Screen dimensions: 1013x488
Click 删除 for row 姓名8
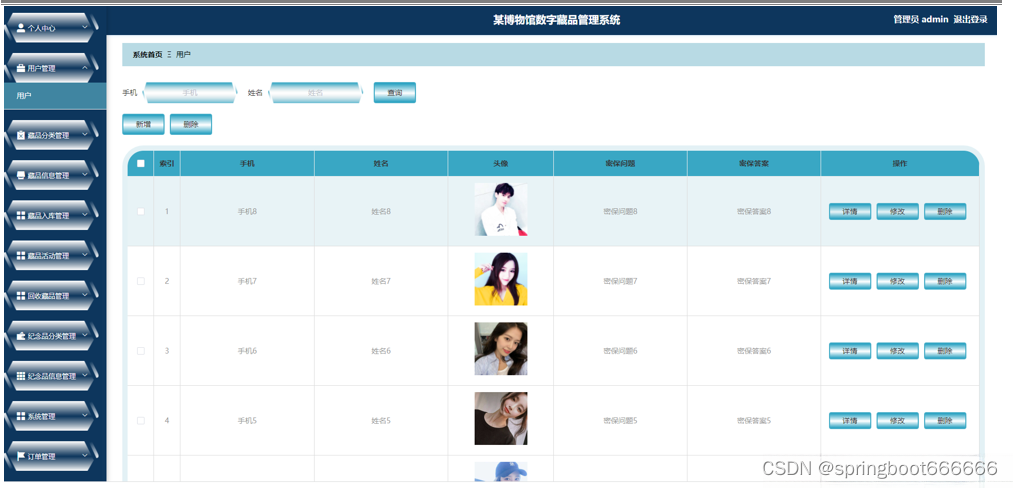[x=945, y=211]
